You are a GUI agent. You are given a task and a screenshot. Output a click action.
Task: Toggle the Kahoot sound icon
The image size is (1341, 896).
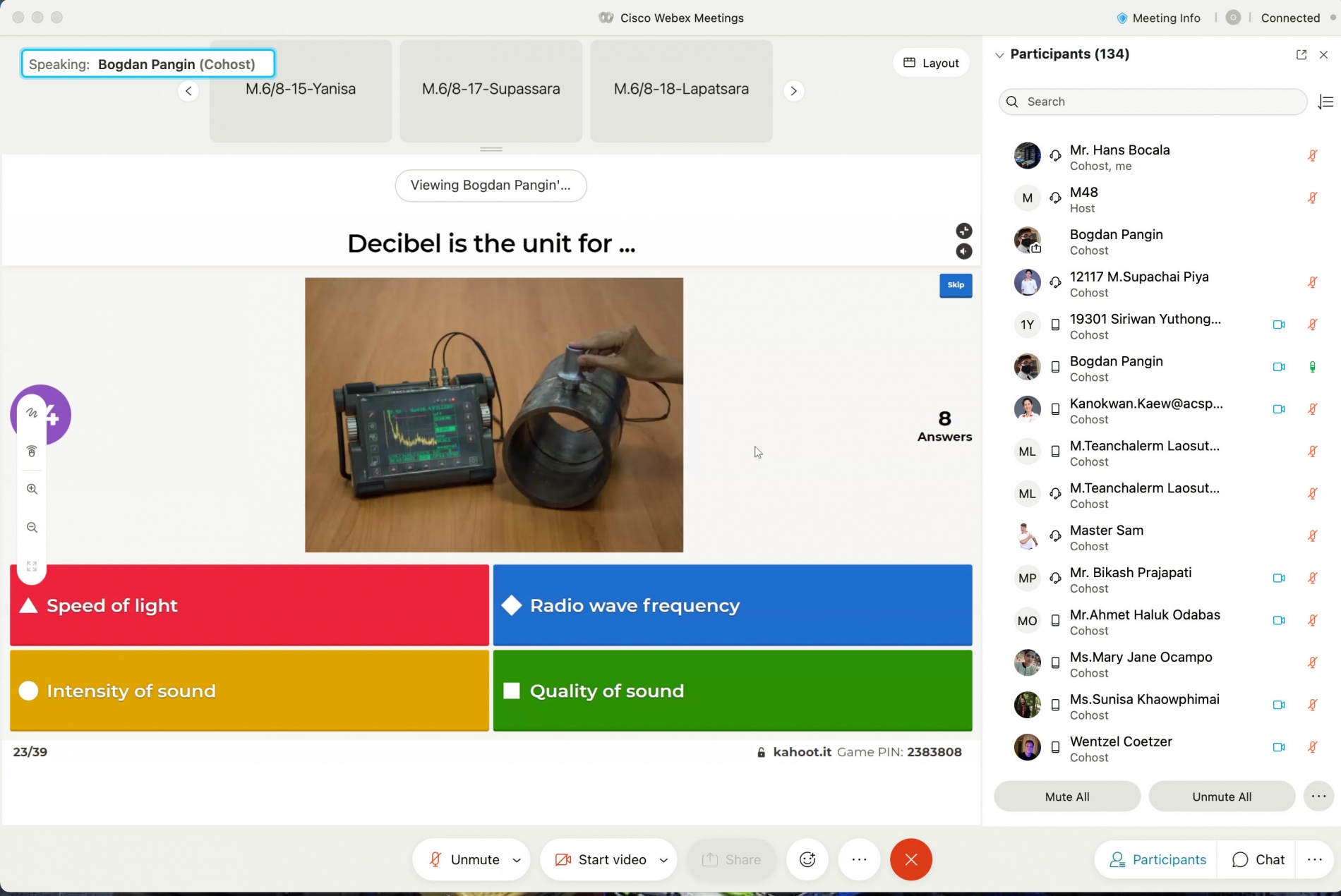[x=963, y=251]
